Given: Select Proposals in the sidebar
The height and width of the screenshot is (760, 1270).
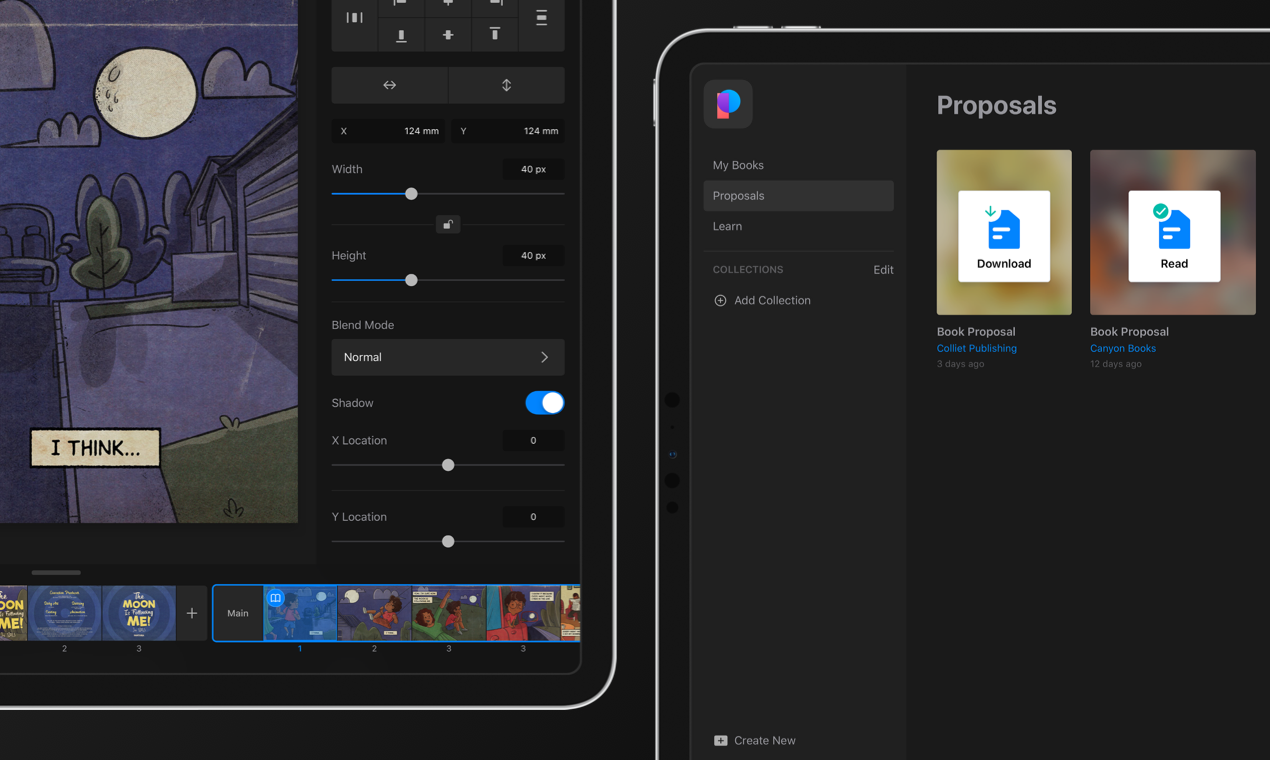Looking at the screenshot, I should [798, 196].
